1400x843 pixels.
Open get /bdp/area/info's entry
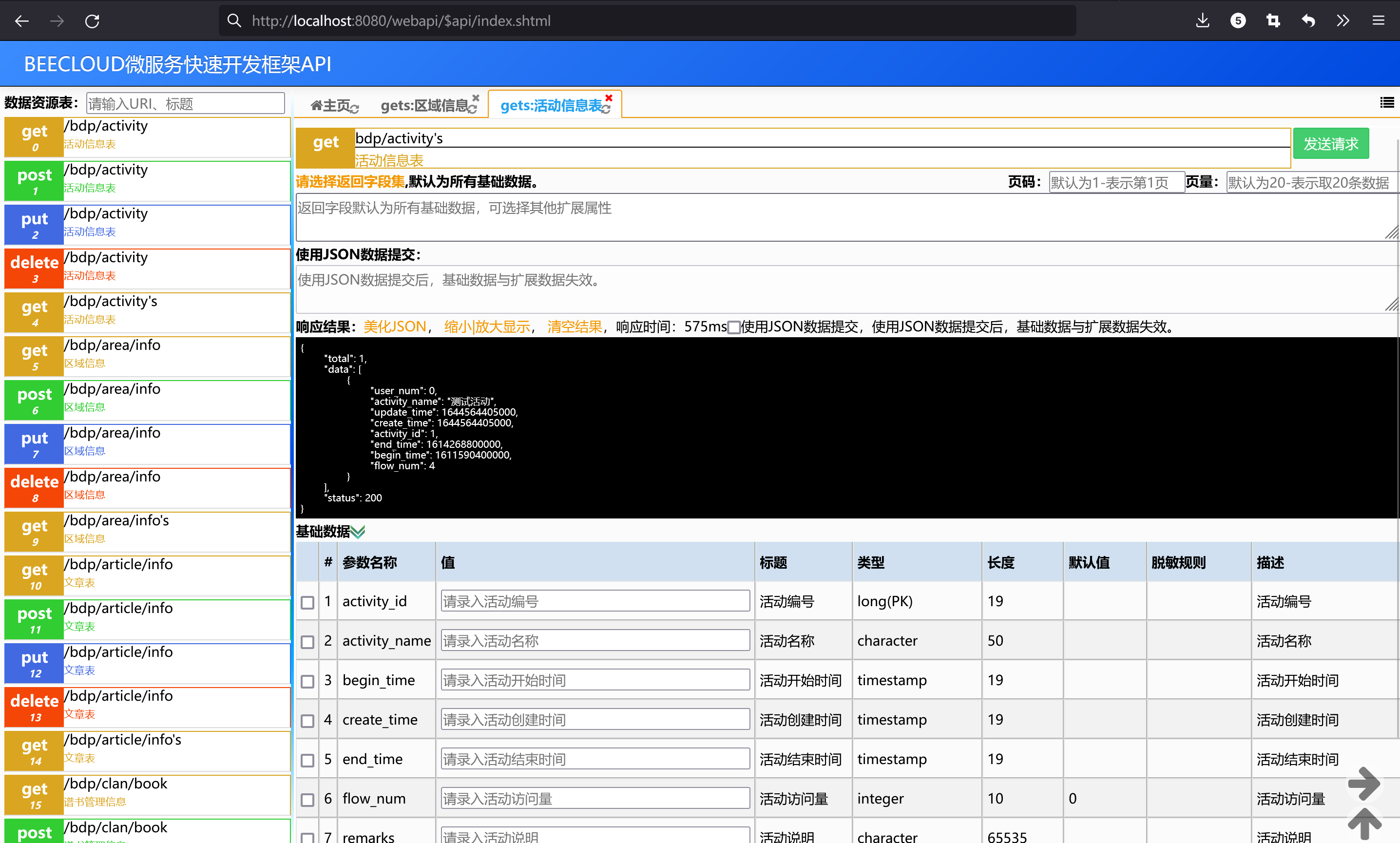pyautogui.click(x=148, y=532)
